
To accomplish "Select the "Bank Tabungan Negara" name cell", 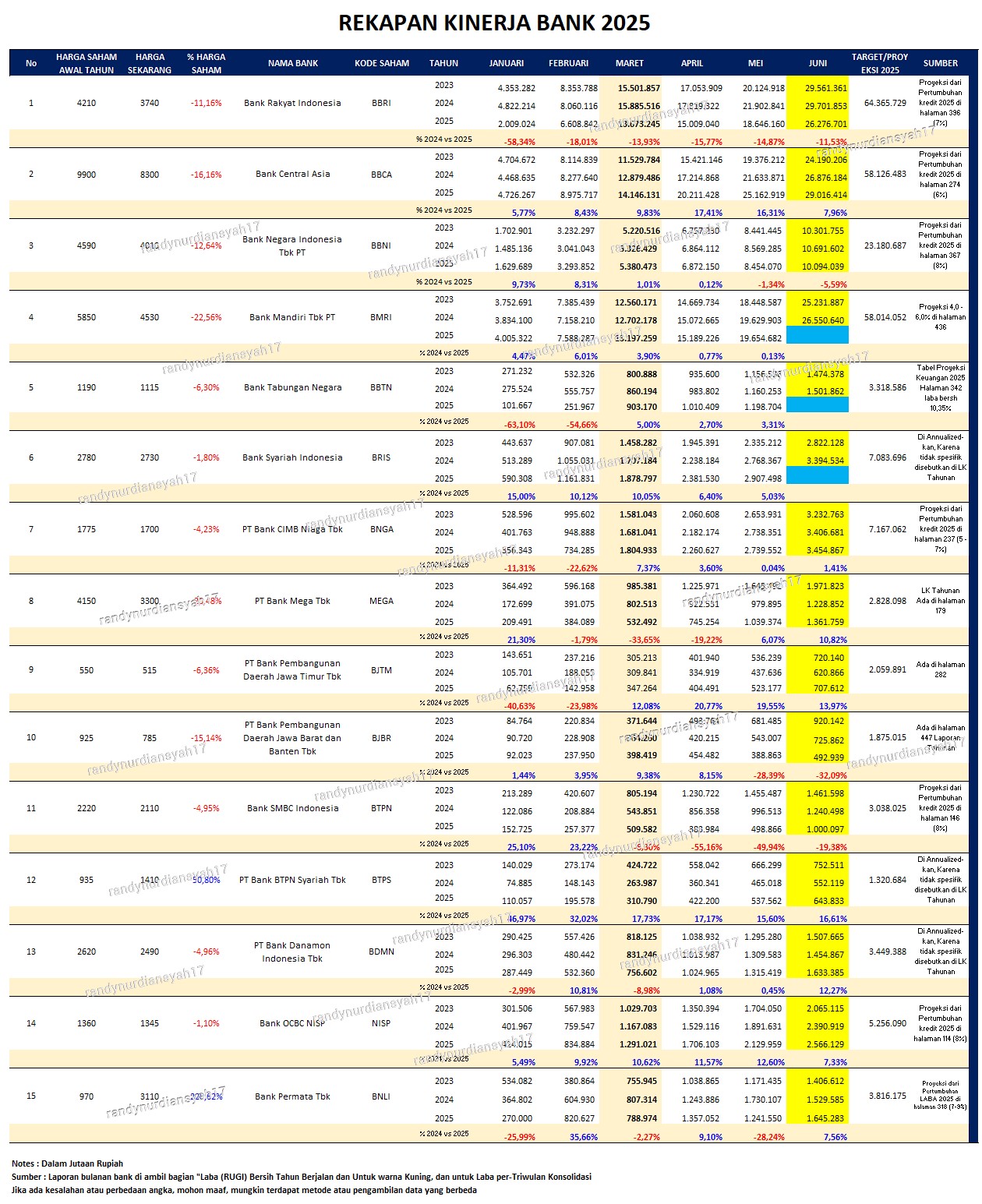I will 292,387.
